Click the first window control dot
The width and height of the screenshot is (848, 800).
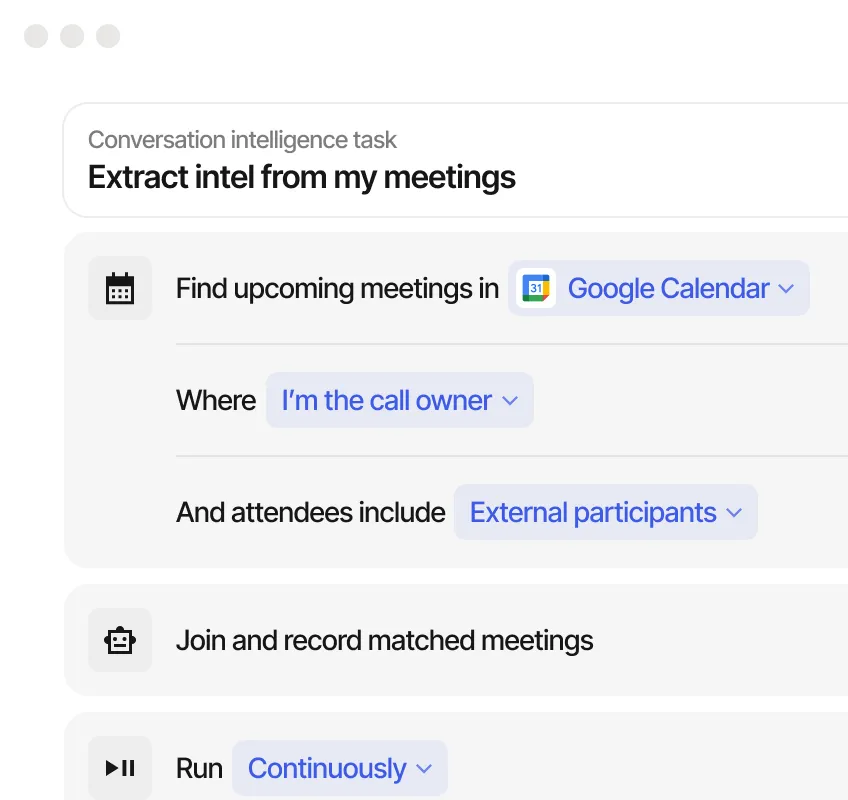[x=36, y=37]
